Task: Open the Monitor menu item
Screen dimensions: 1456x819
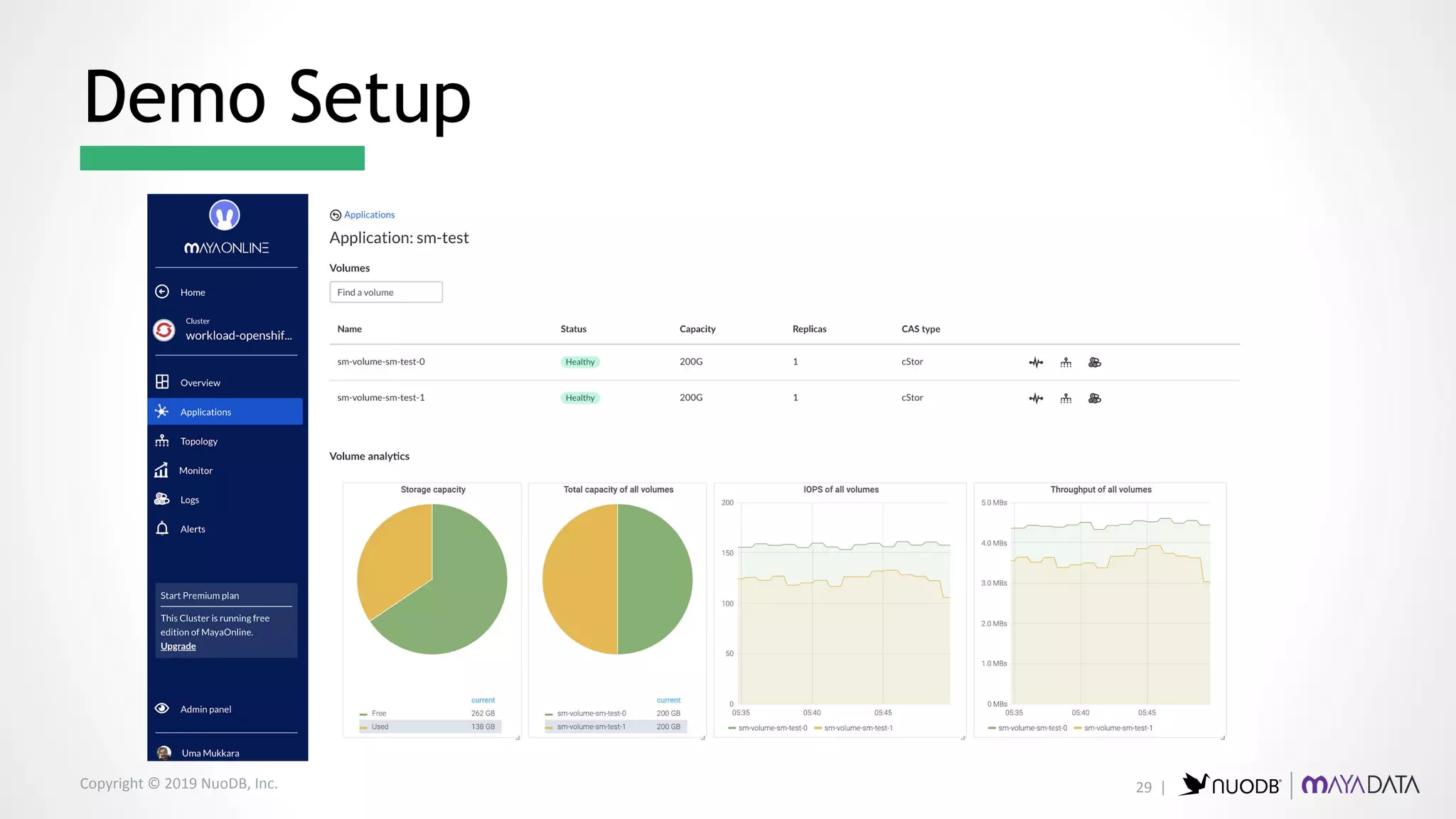Action: coord(196,471)
